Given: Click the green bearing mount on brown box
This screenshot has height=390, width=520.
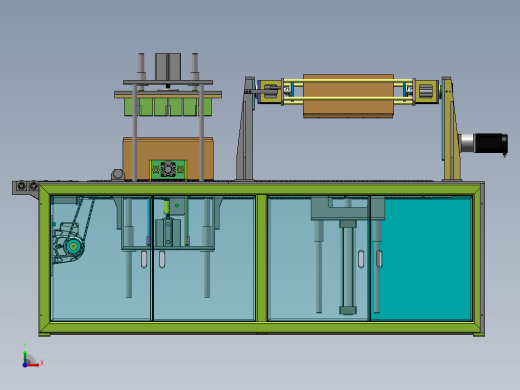Looking at the screenshot, I should [168, 170].
